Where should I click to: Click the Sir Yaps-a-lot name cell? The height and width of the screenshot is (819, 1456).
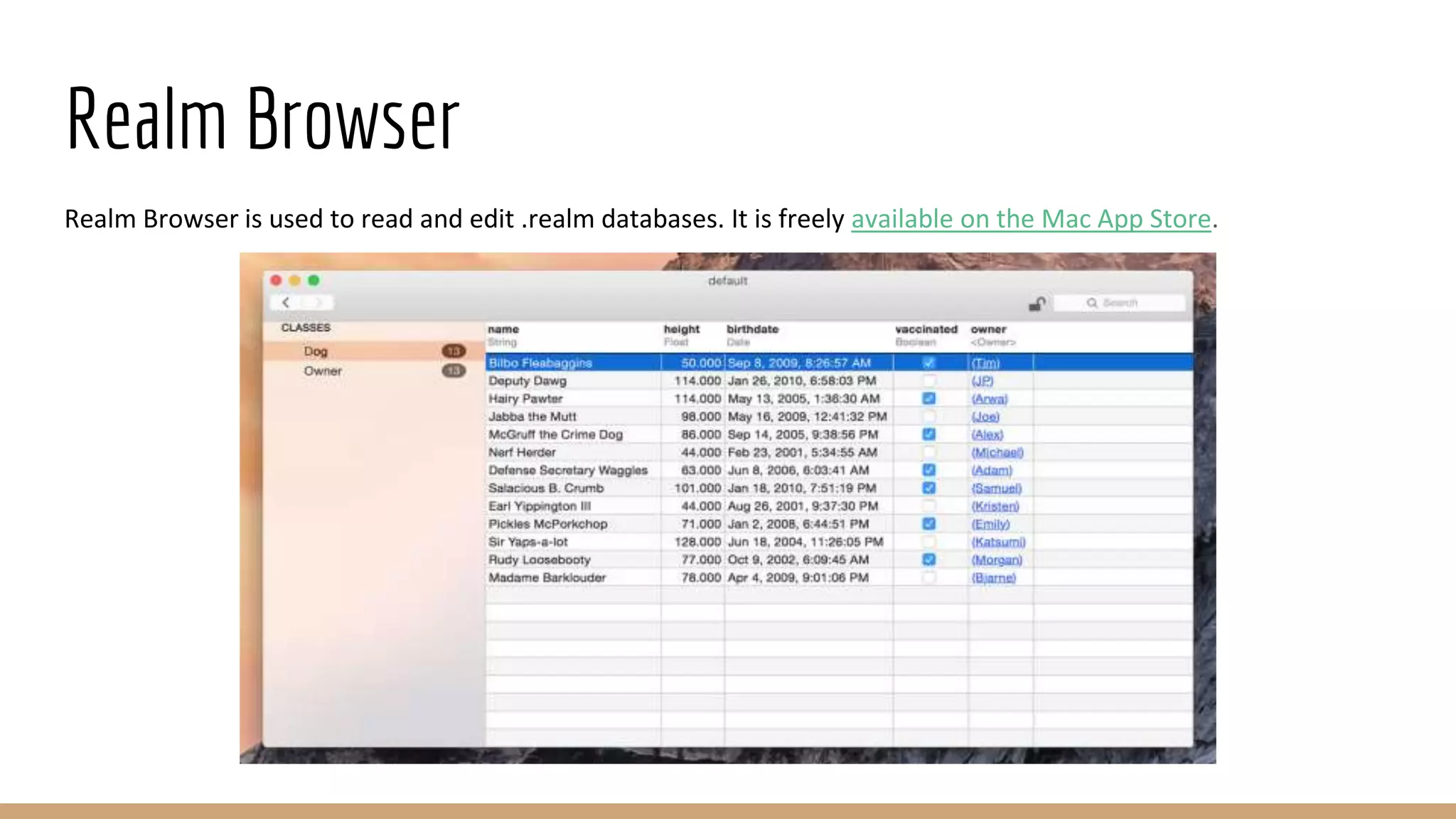point(573,542)
